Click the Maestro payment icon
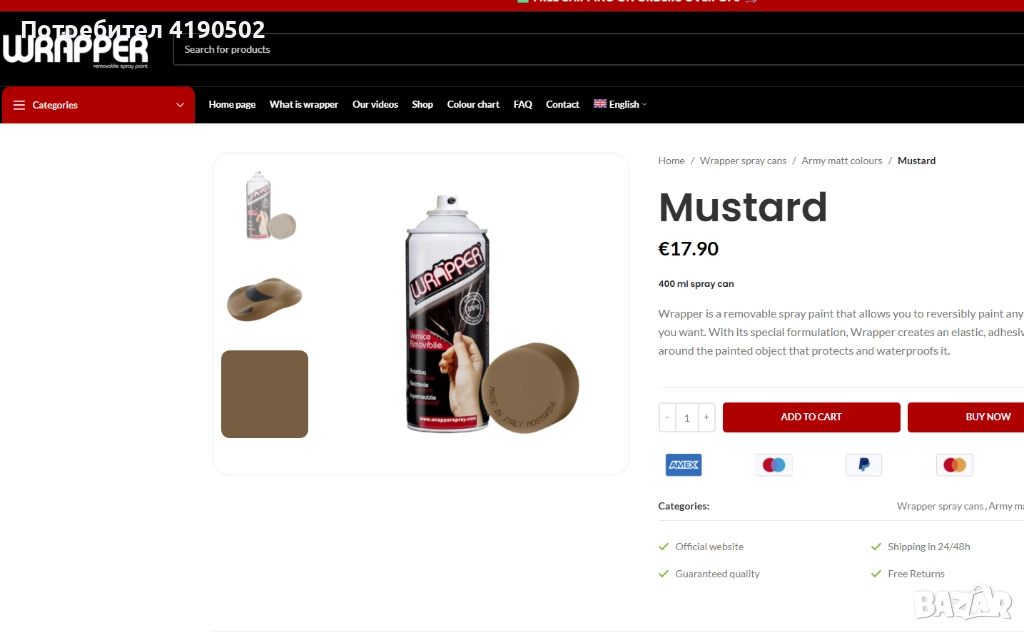This screenshot has width=1024, height=632. point(773,465)
